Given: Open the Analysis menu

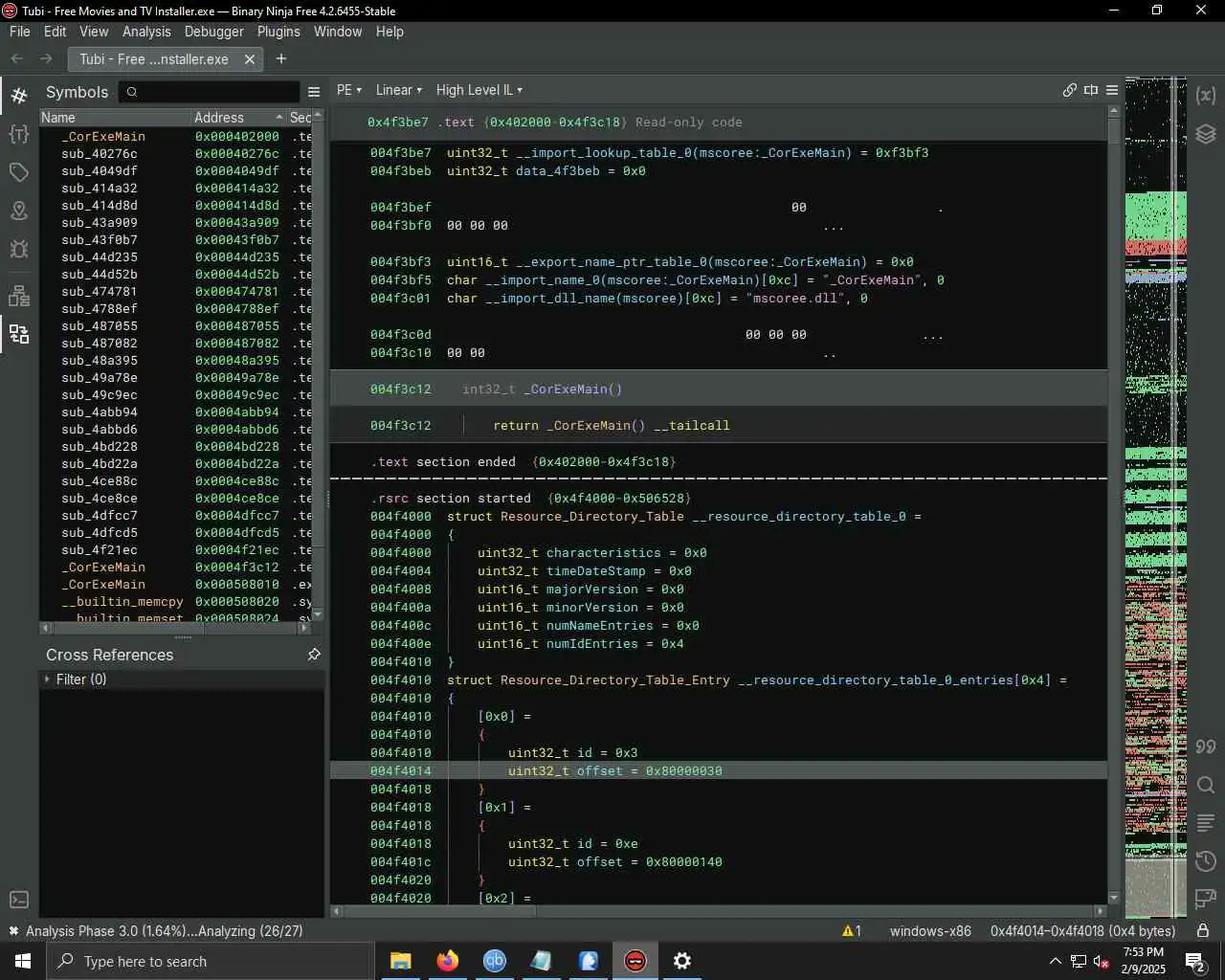Looking at the screenshot, I should click(146, 32).
